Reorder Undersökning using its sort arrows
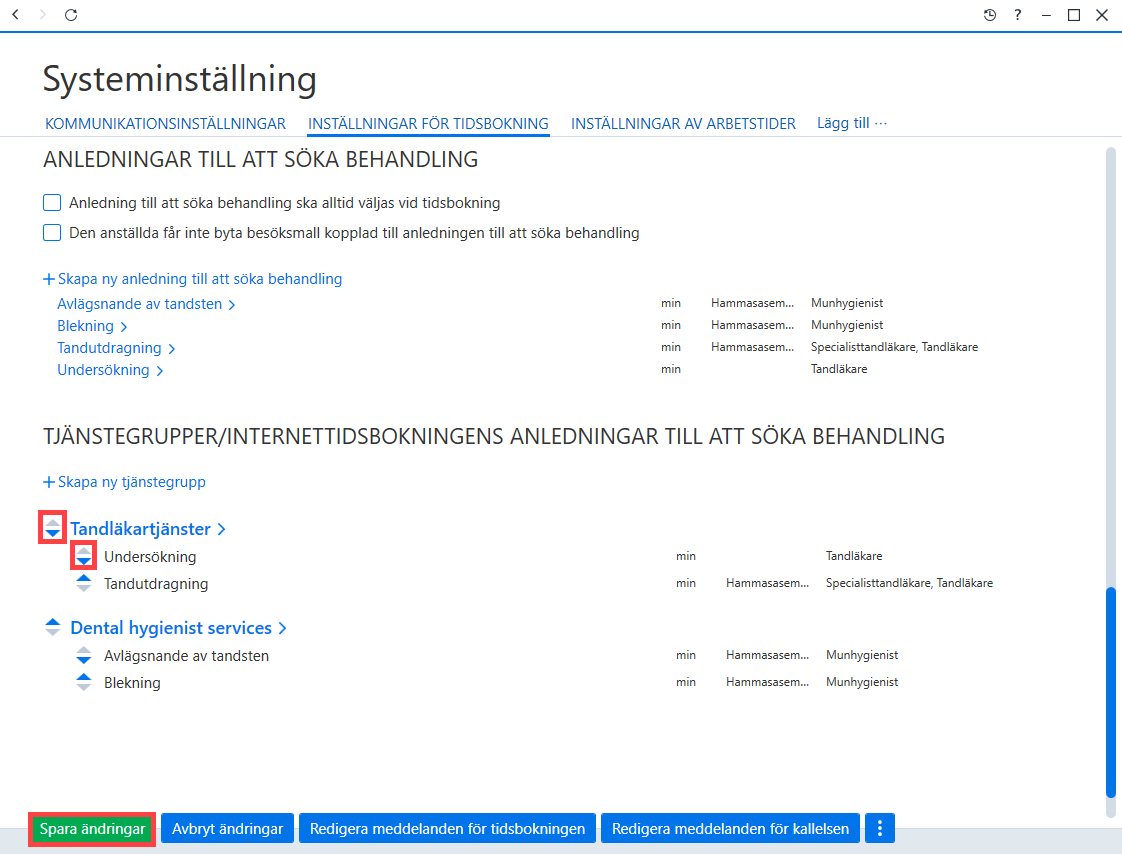The image size is (1122, 854). 84,556
